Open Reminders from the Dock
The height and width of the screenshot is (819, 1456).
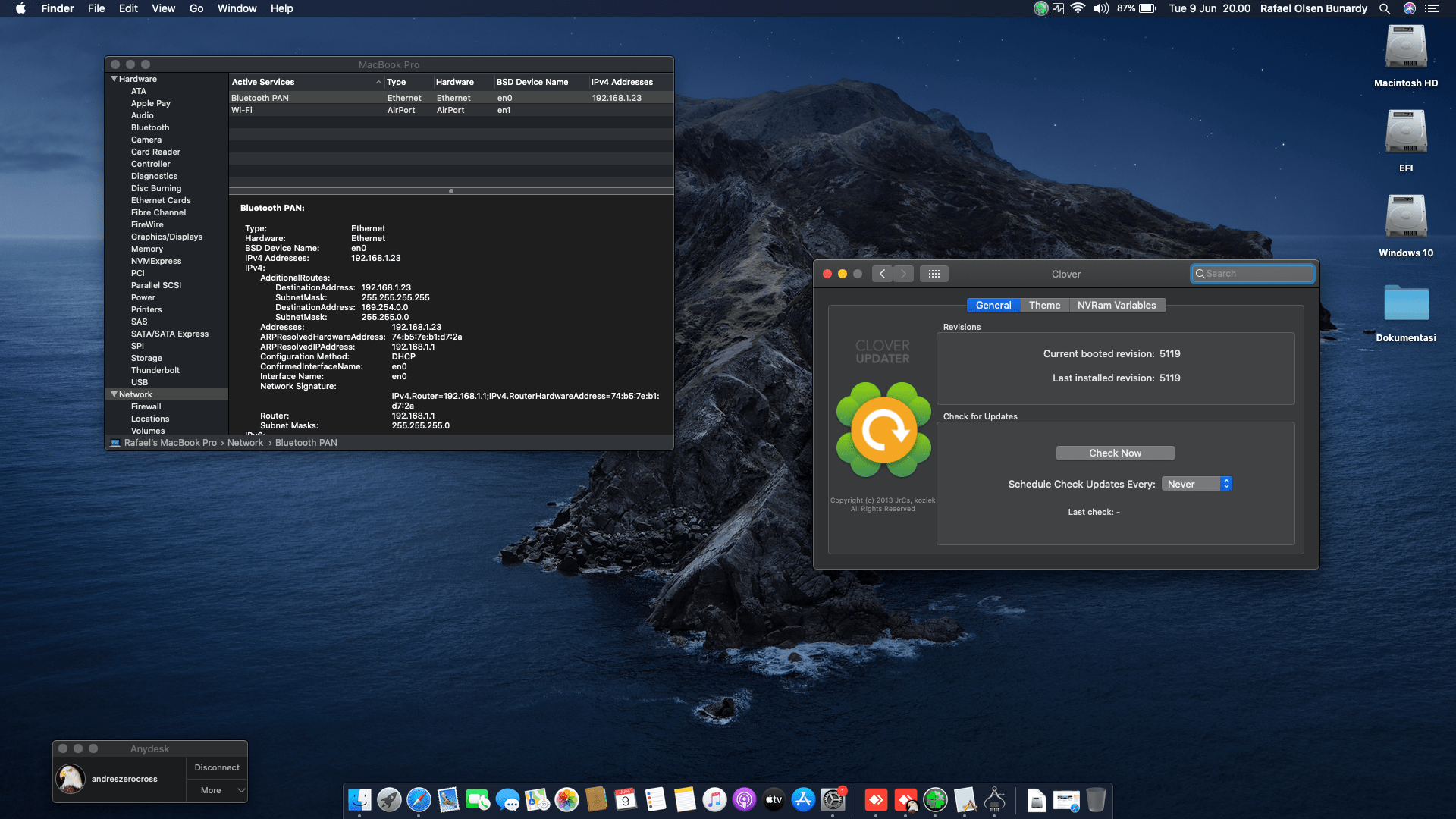[655, 799]
